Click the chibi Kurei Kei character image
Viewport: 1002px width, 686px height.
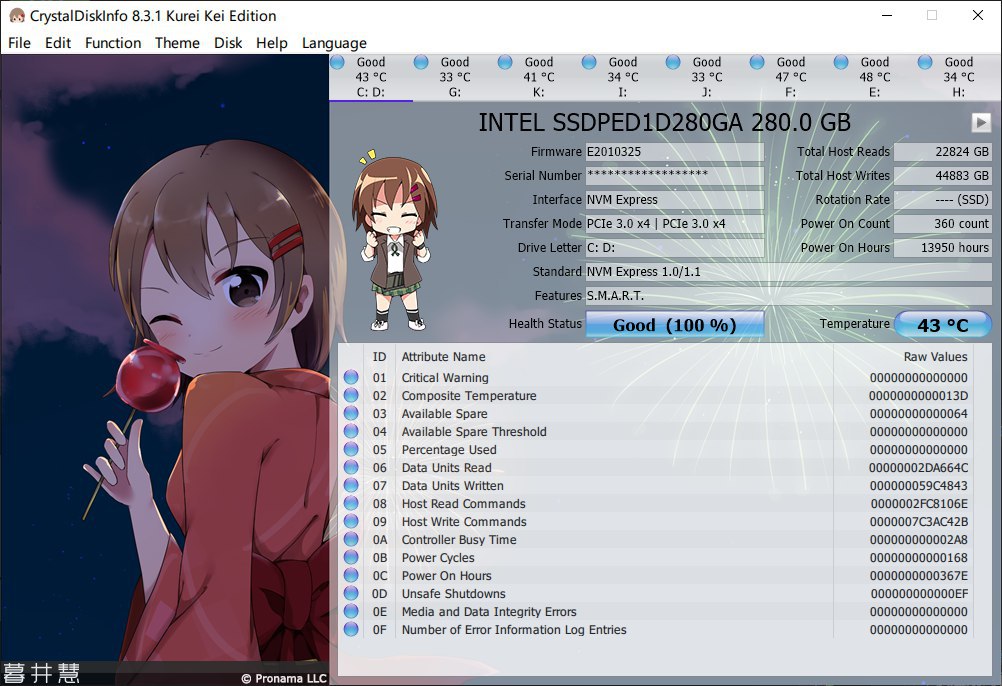tap(394, 241)
